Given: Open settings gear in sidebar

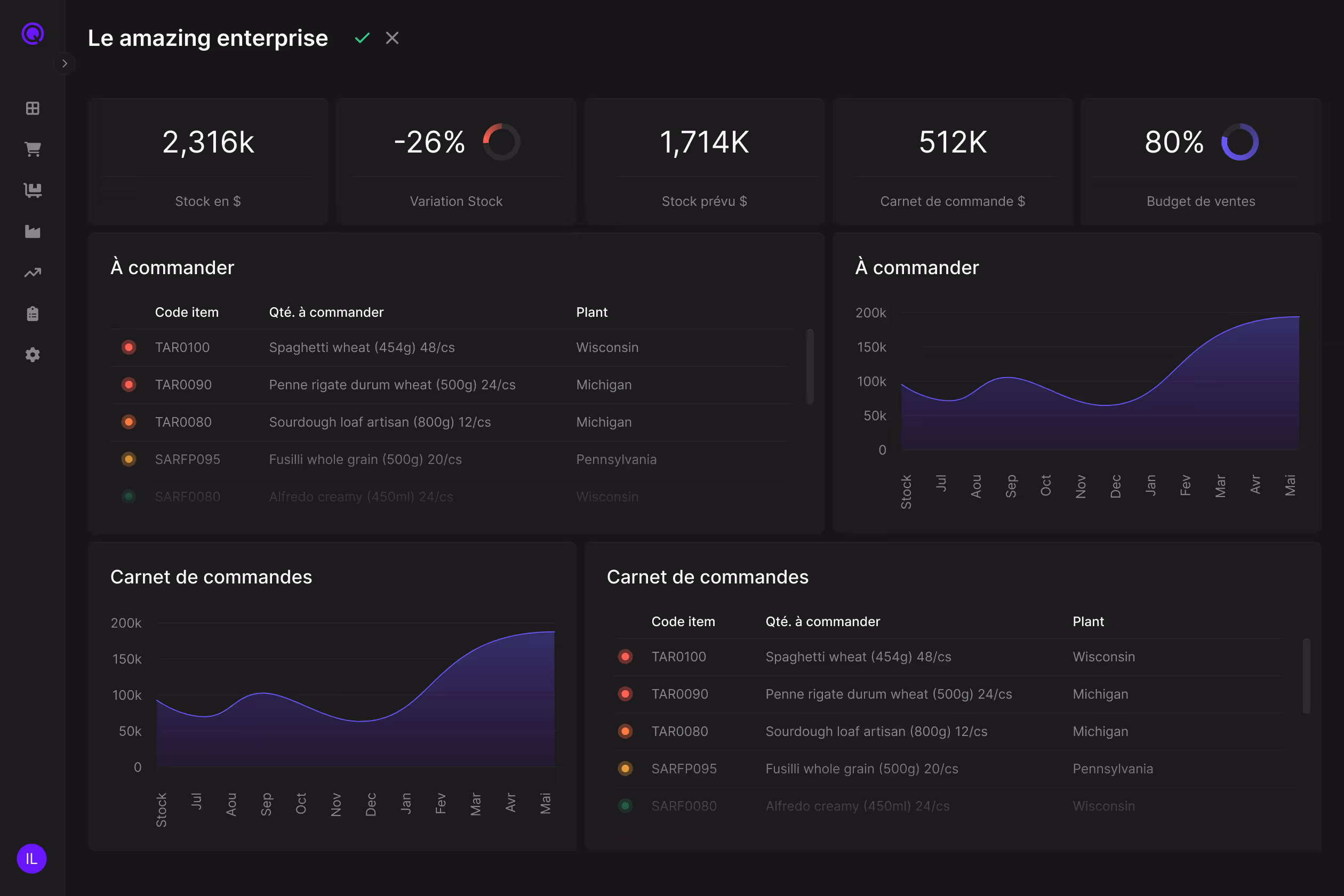Looking at the screenshot, I should 33,355.
